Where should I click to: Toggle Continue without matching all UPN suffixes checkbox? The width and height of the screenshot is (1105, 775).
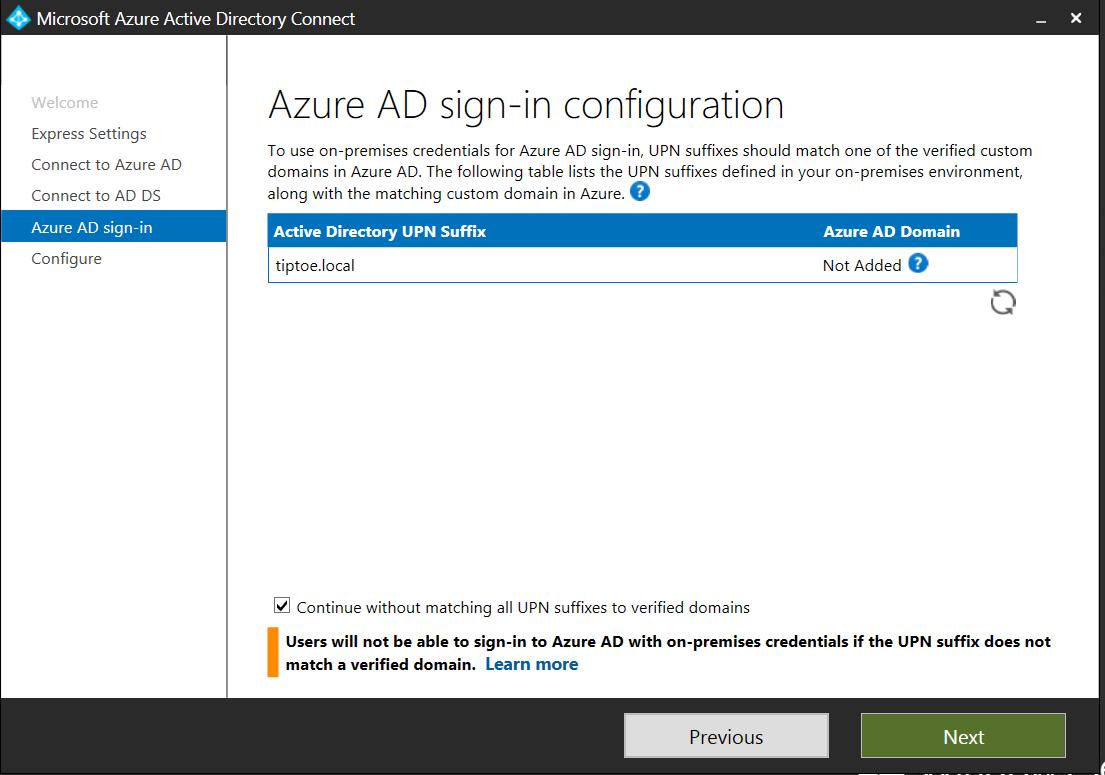click(x=282, y=605)
